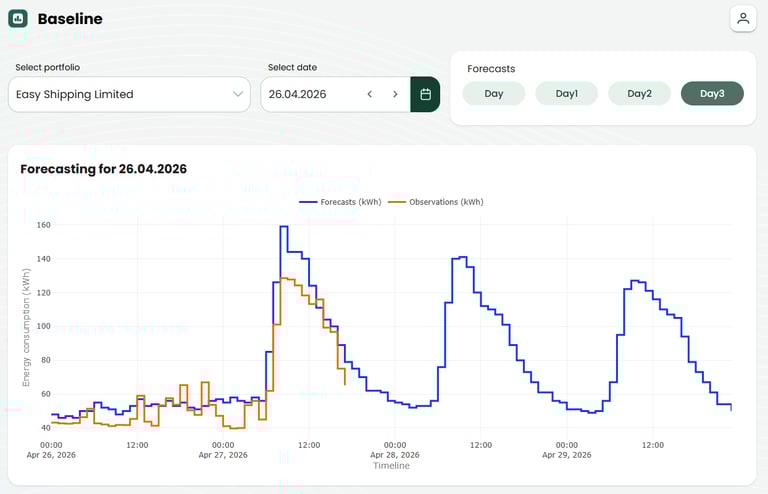Click the Energy consumption (kWh) axis title
This screenshot has height=494, width=768.
pos(27,326)
